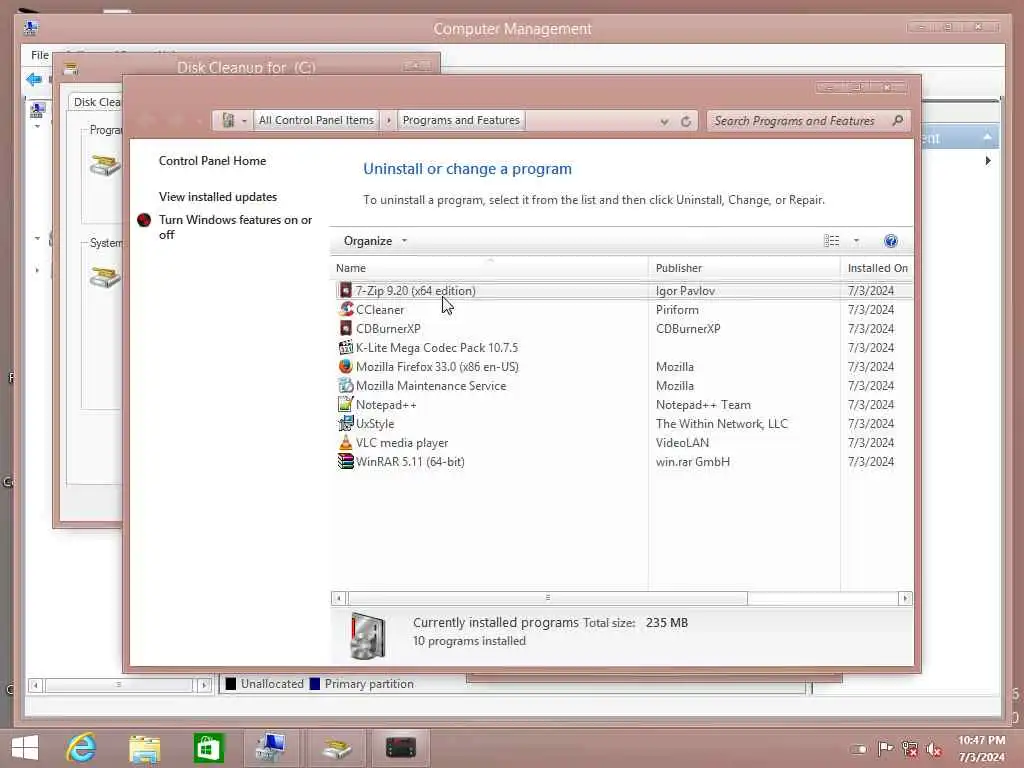Open the Organize dropdown

(375, 241)
